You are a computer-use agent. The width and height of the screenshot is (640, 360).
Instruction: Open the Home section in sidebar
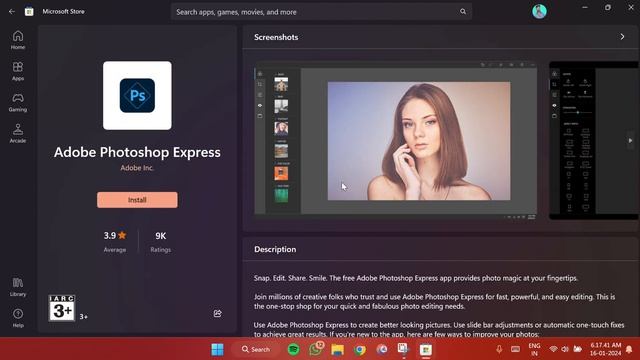pos(18,40)
